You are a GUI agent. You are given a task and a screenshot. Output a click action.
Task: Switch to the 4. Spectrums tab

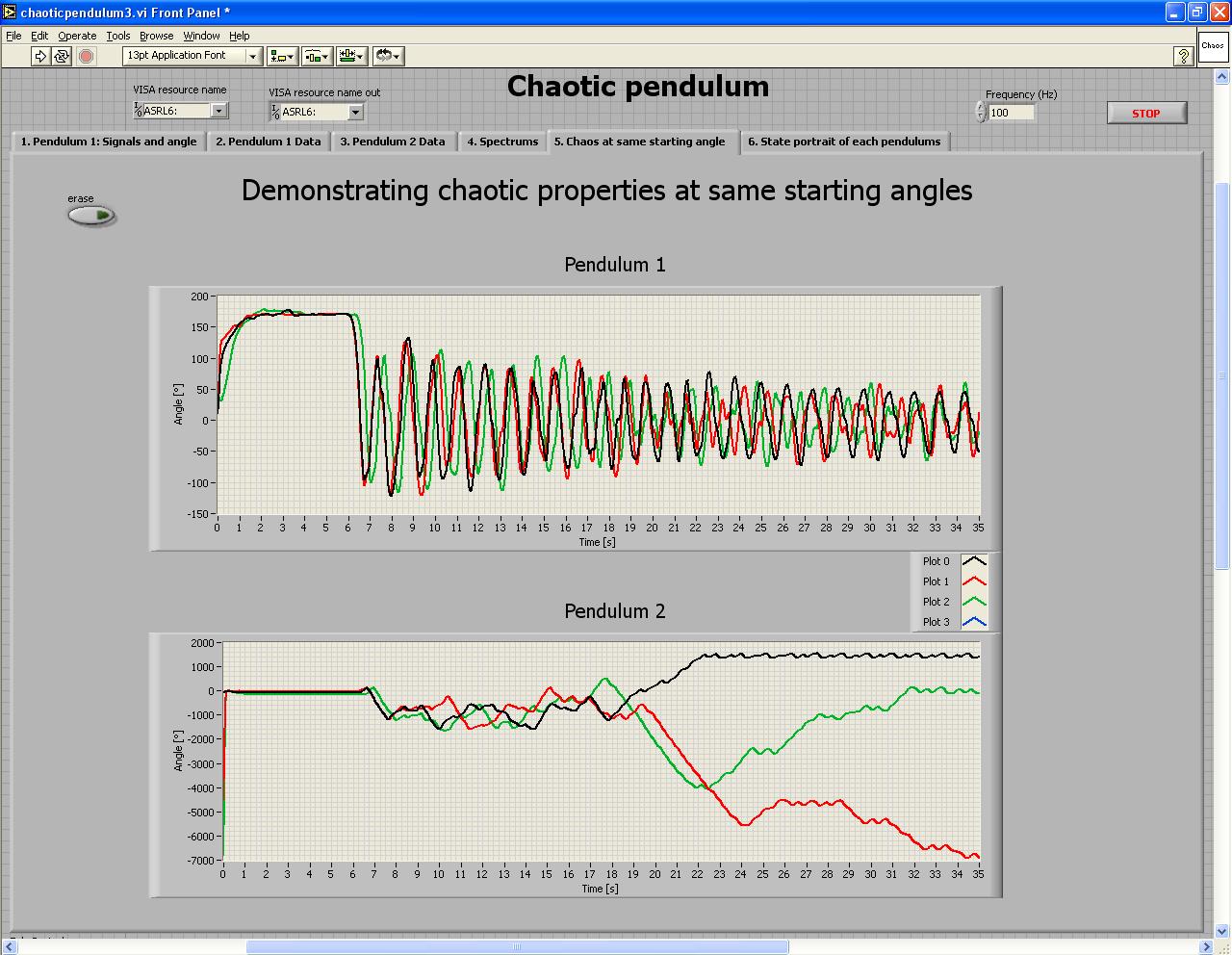tap(502, 142)
